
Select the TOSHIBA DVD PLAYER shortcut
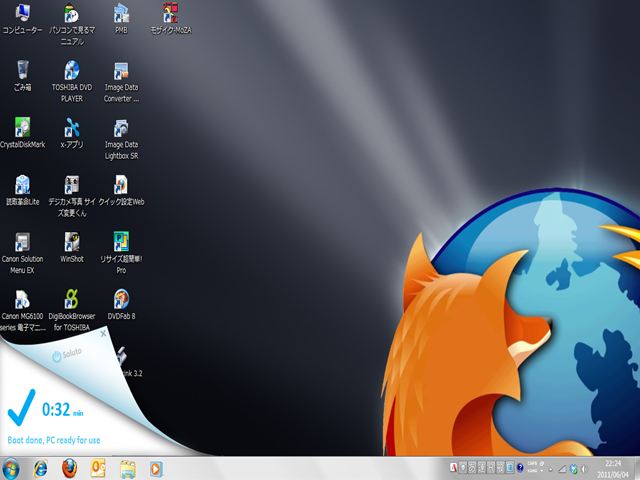[72, 82]
